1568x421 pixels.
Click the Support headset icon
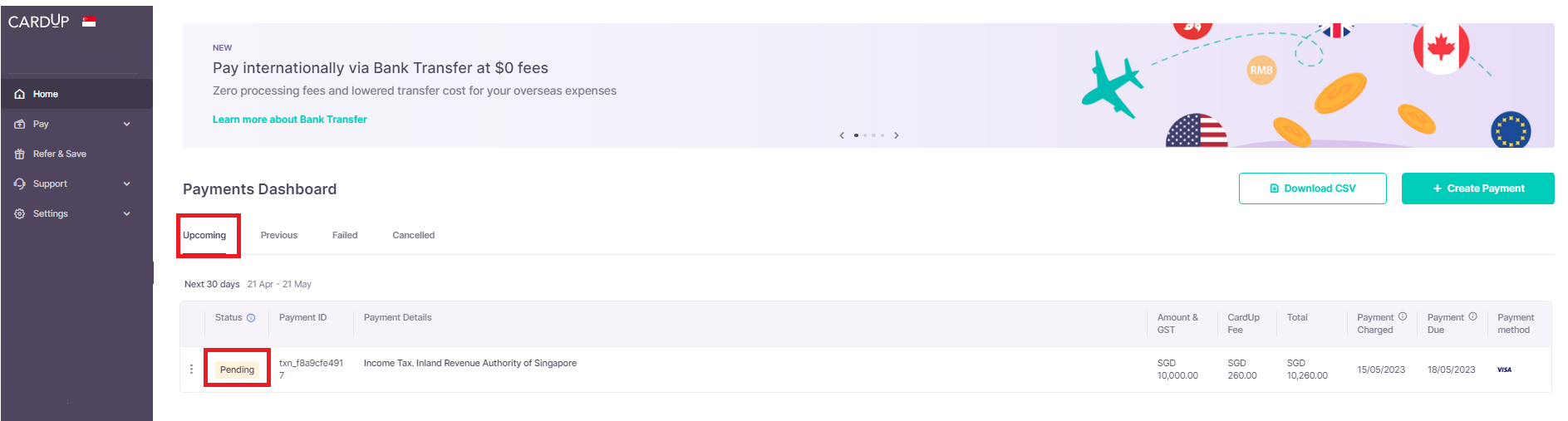20,184
